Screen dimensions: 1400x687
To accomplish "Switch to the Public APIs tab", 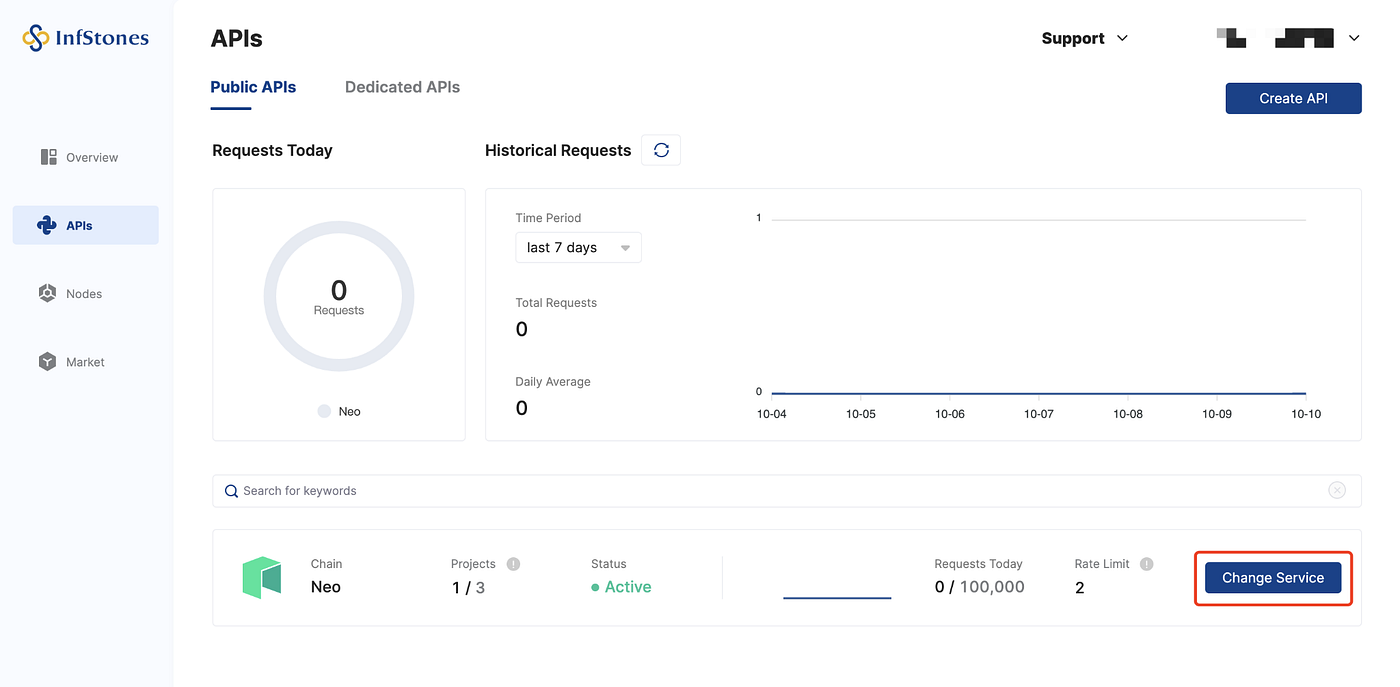I will 253,87.
